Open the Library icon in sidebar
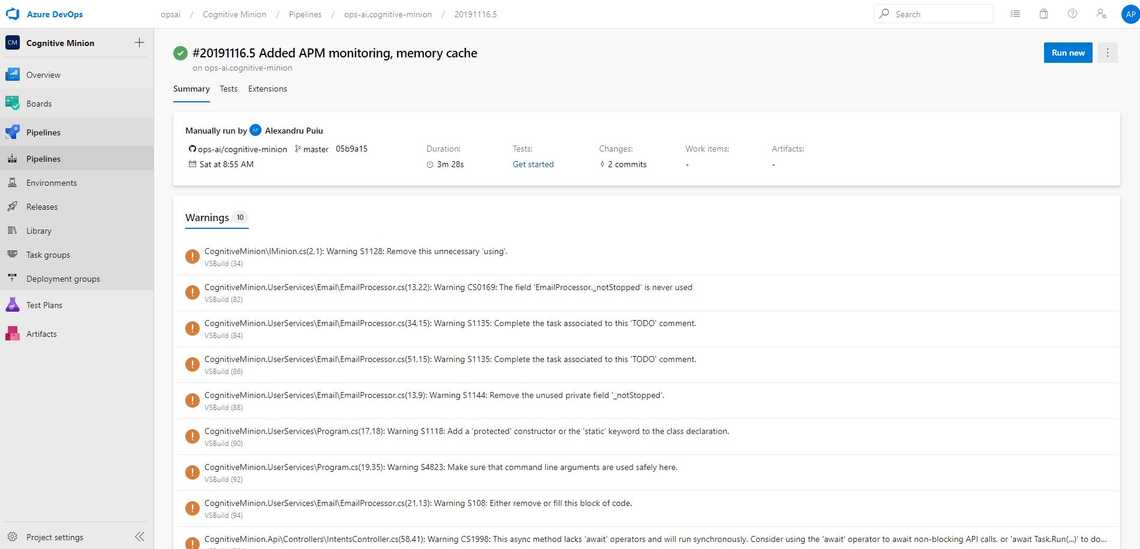Screen dimensions: 1140x549 [x=13, y=231]
